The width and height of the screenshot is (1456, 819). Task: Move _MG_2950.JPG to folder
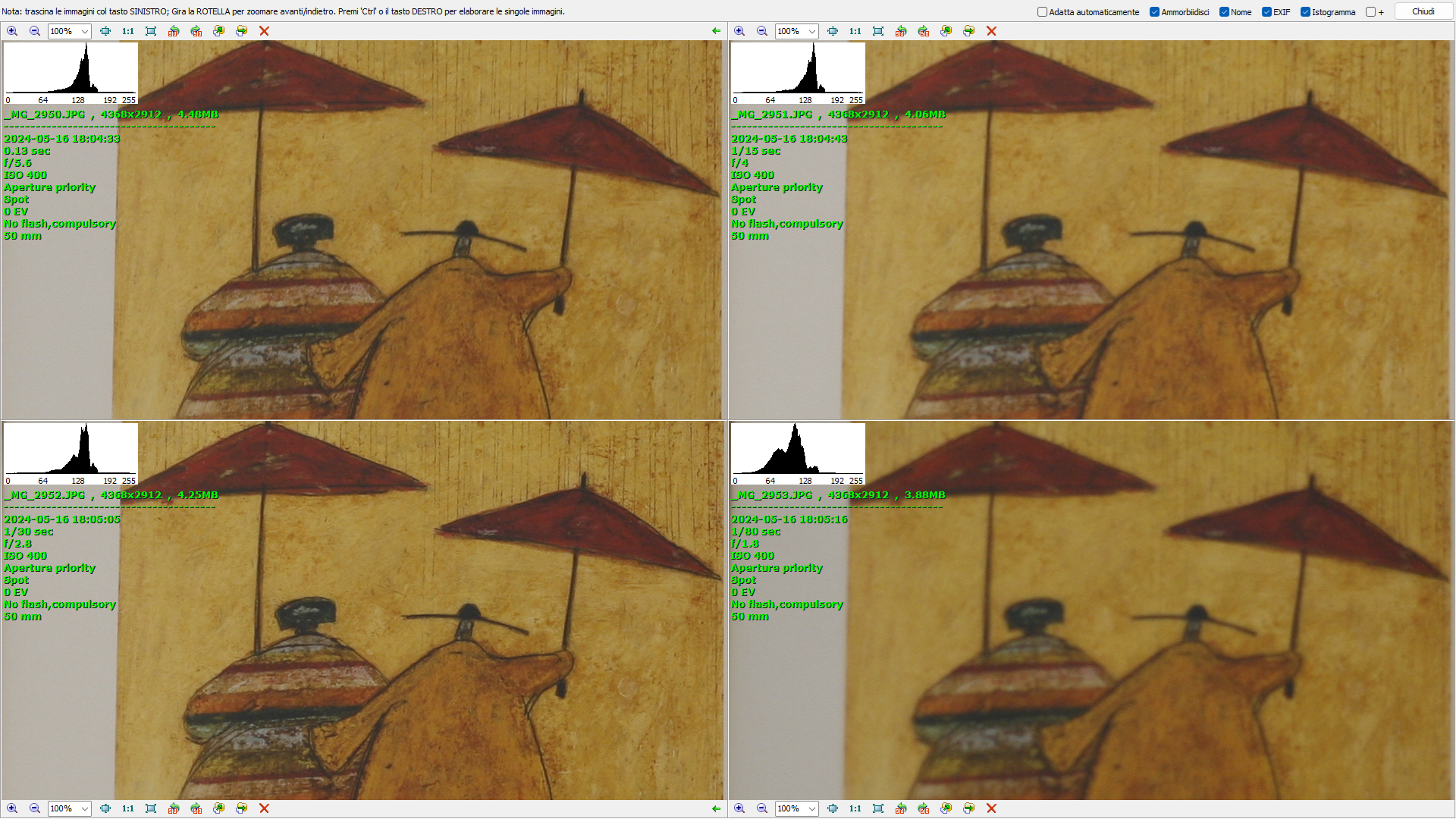click(242, 31)
